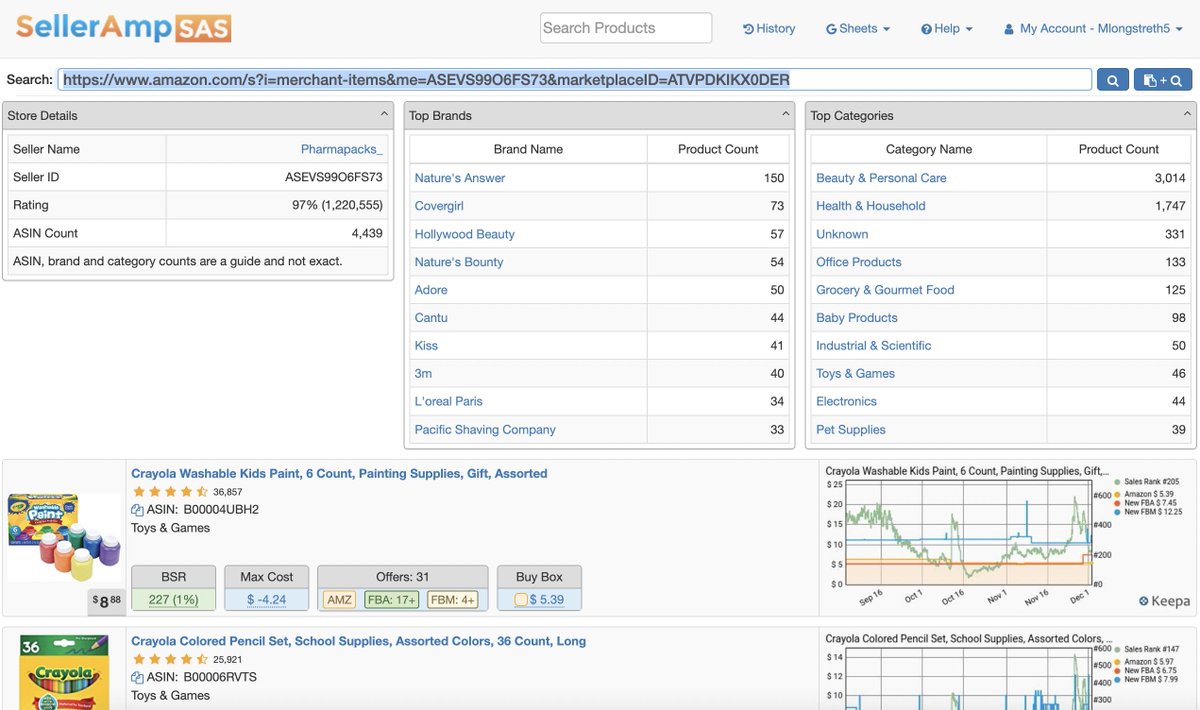Click the Crayola Washable Paint product thumbnail
This screenshot has height=710, width=1200.
(64, 536)
